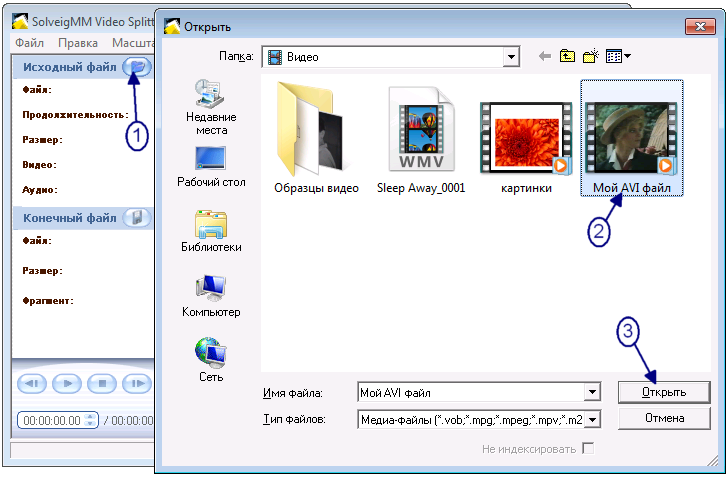Click the time field stepper arrows
Viewport: 728px width, 479px height.
(91, 421)
